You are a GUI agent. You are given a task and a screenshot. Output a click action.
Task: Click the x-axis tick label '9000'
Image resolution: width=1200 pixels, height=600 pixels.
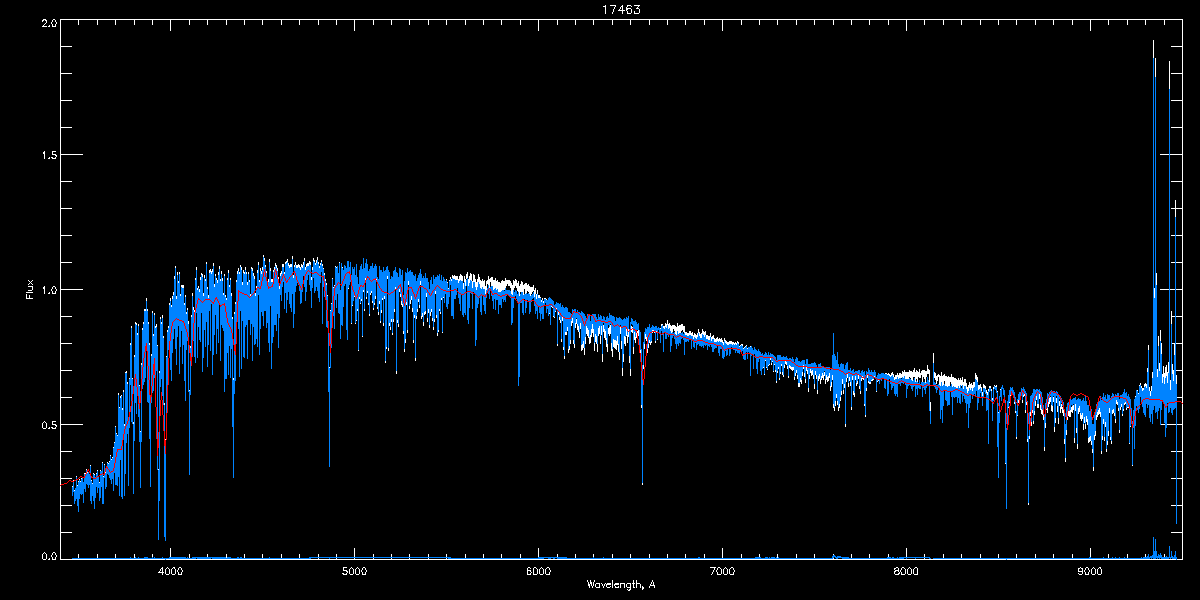point(1091,572)
